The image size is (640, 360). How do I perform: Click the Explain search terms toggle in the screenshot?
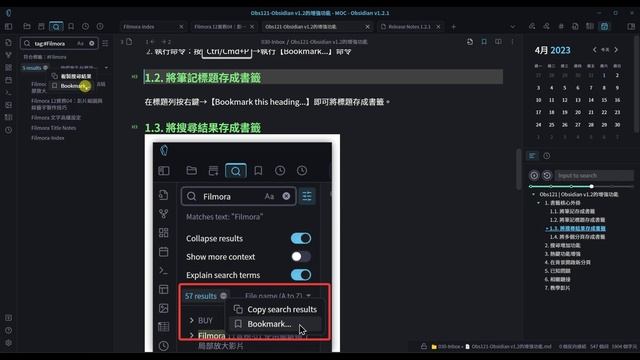[301, 275]
